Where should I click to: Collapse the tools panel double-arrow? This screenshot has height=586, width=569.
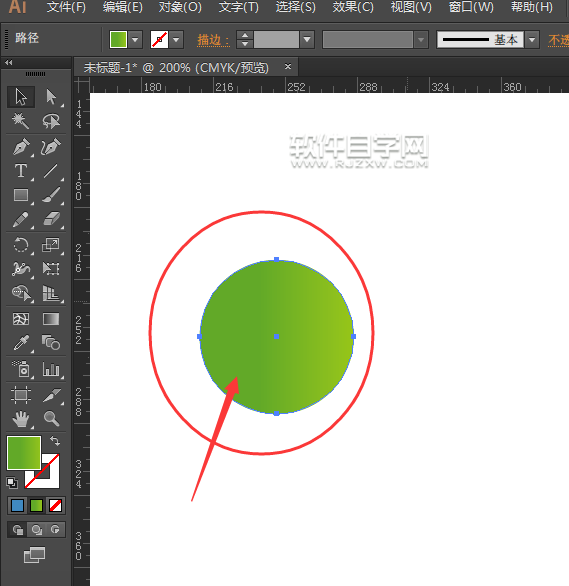(9, 62)
